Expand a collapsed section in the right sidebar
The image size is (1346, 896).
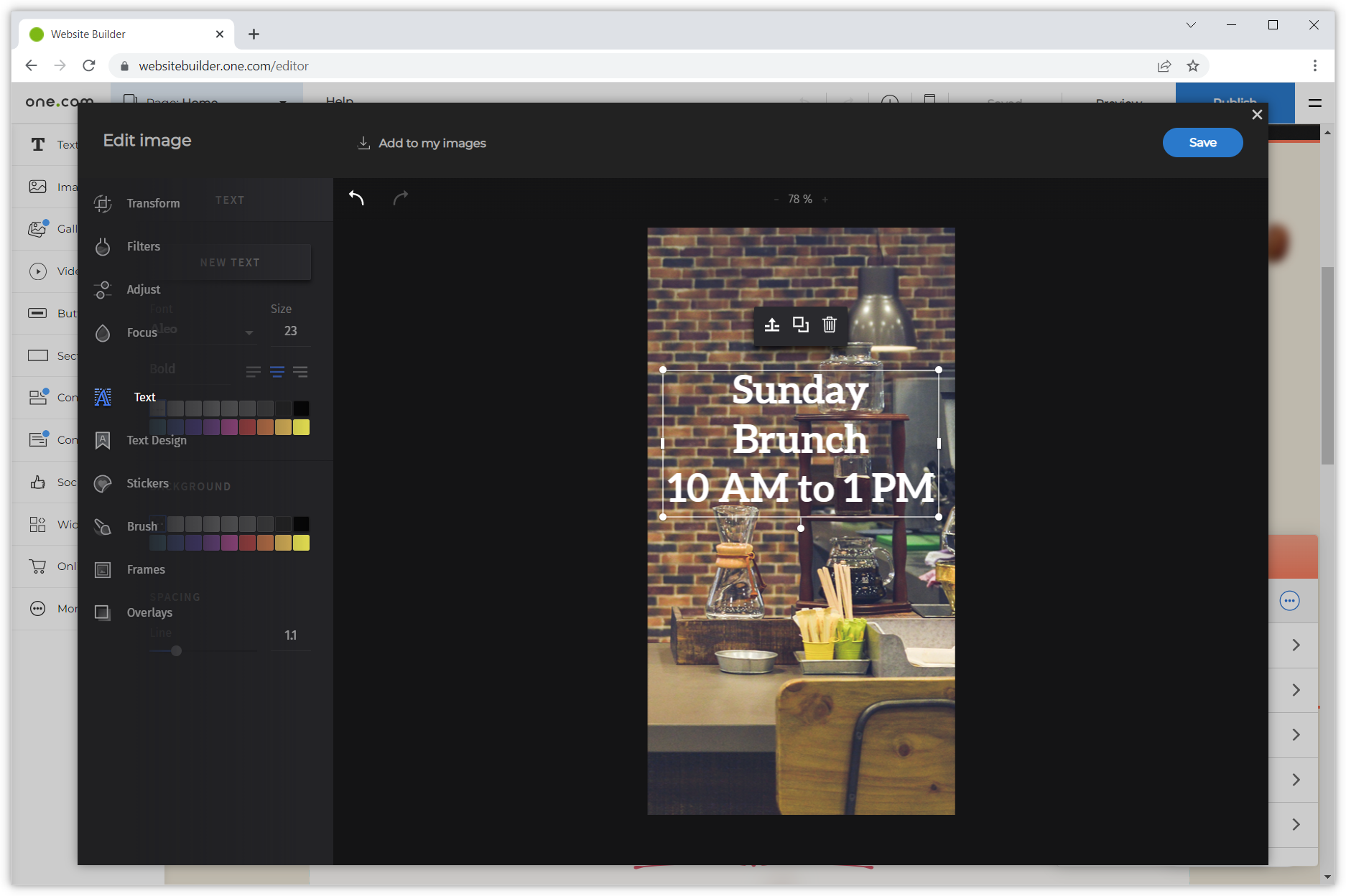pos(1296,645)
